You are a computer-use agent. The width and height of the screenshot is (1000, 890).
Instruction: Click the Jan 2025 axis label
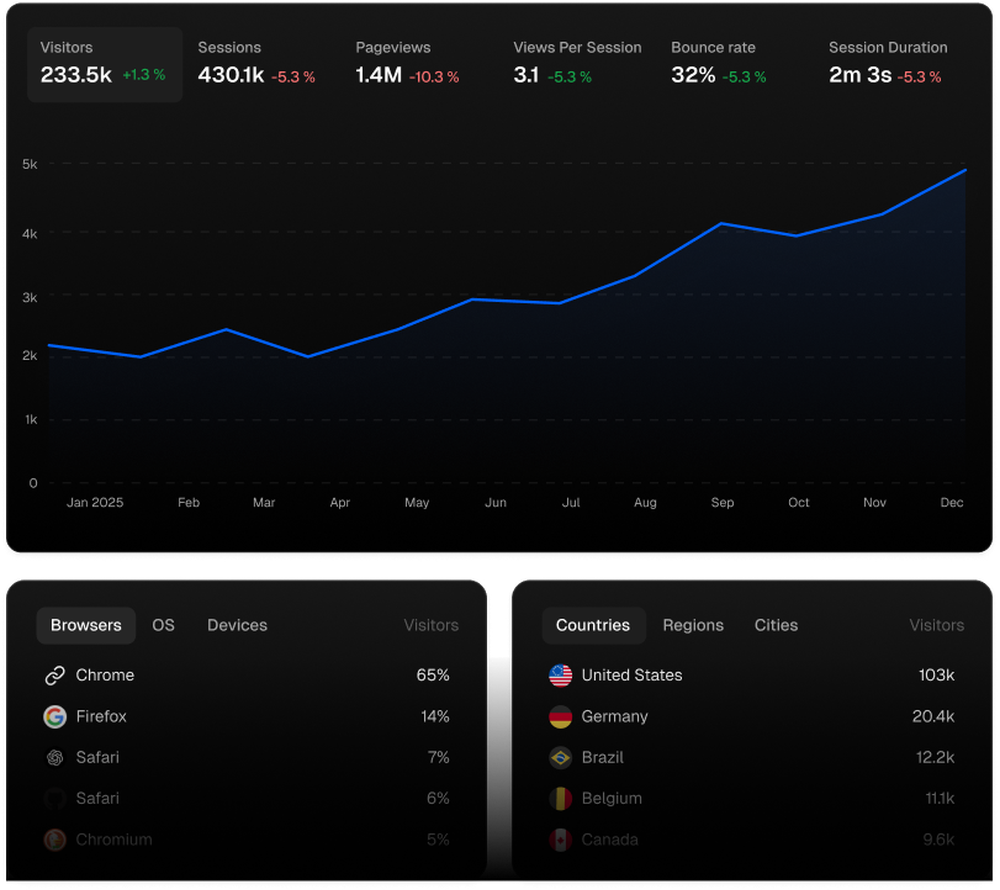(95, 503)
